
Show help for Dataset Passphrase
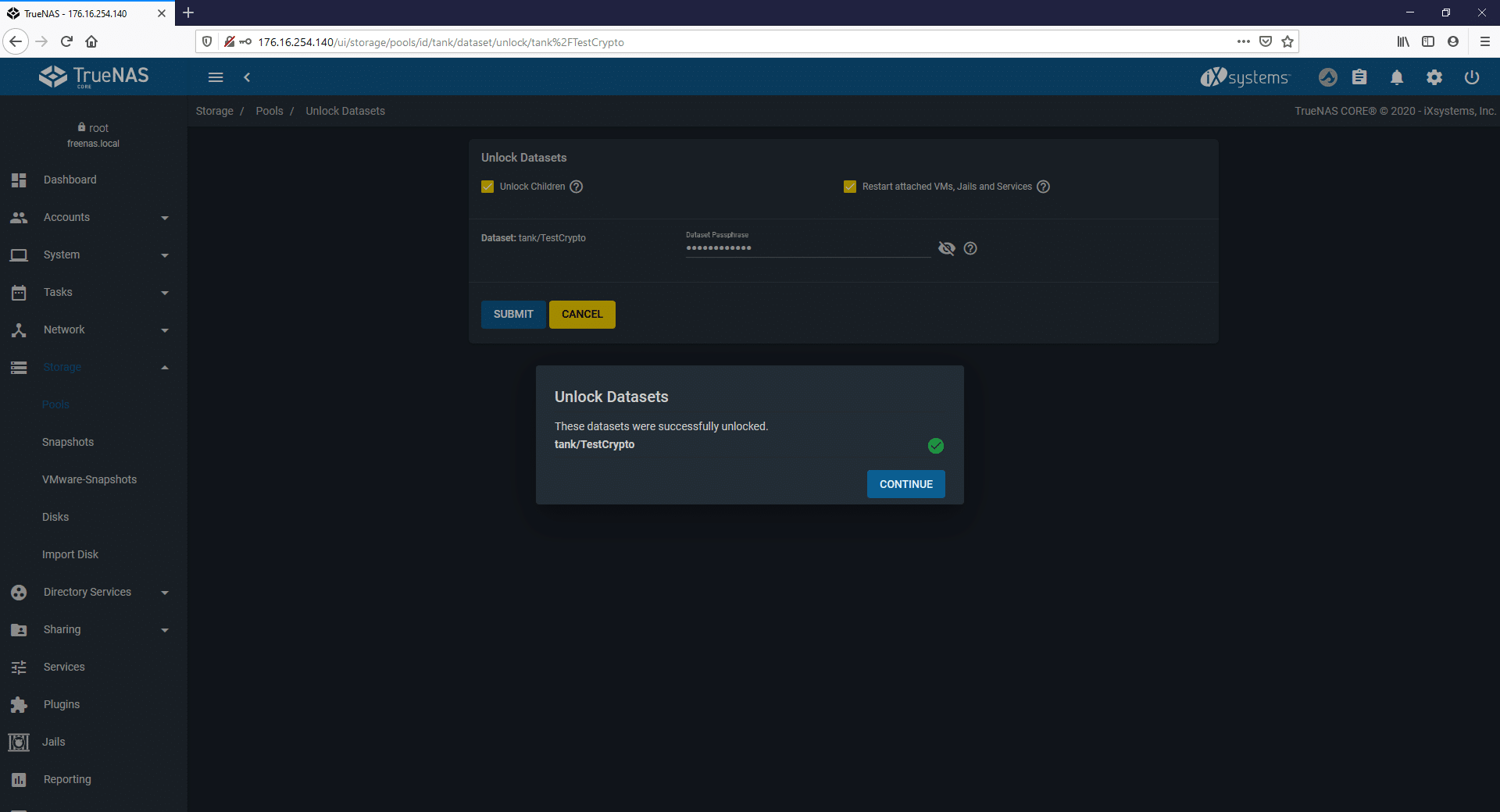point(970,248)
